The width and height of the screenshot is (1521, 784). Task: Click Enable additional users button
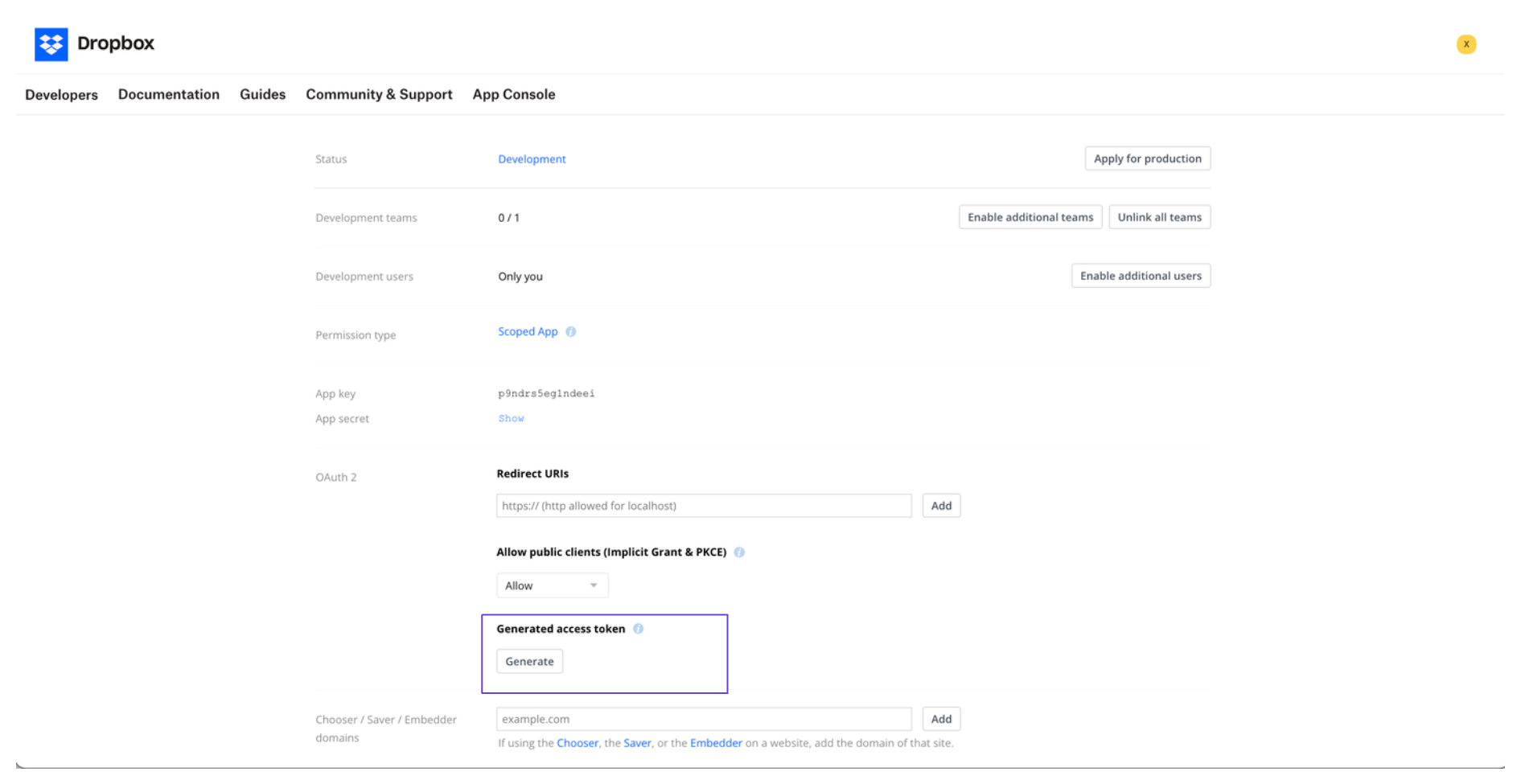[x=1141, y=276]
